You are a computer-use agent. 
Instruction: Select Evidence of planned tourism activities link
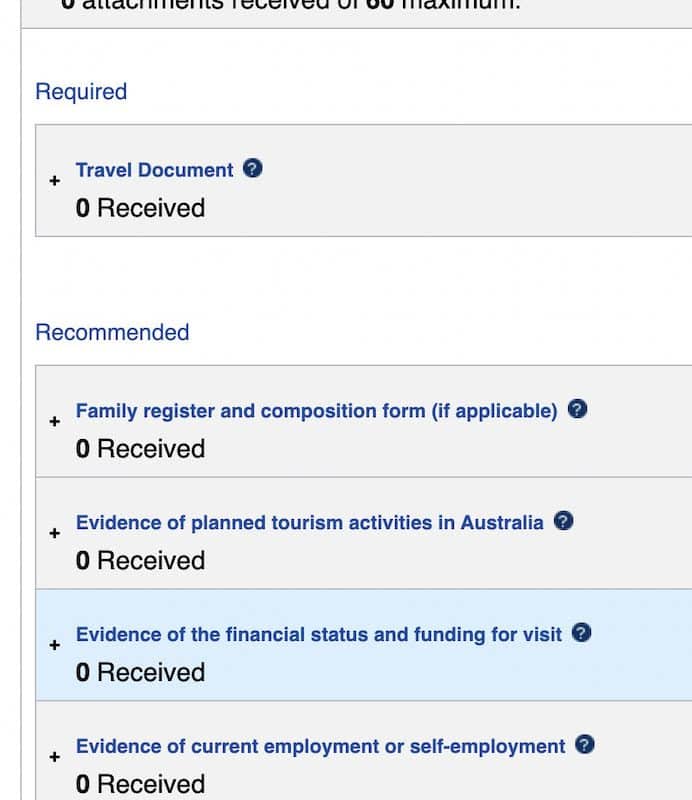[x=309, y=522]
